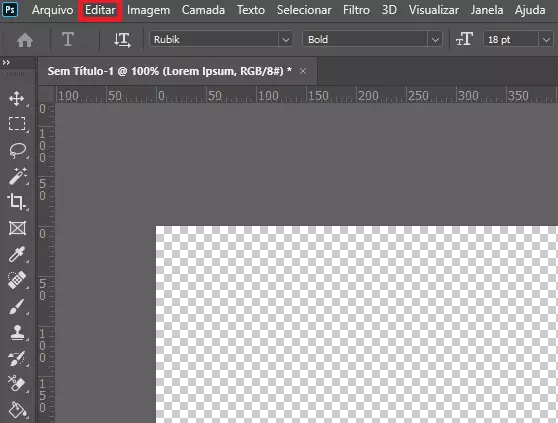Open the Type tool preset picker

68,39
